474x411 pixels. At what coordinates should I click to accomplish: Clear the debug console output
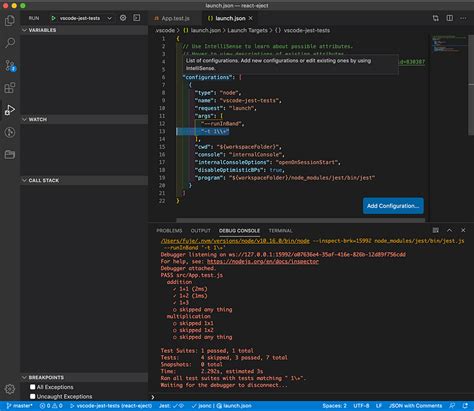coord(435,230)
